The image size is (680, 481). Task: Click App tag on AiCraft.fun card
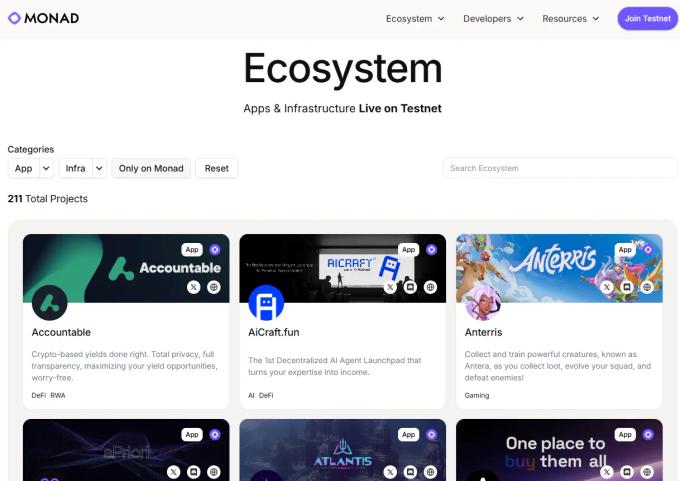(409, 249)
